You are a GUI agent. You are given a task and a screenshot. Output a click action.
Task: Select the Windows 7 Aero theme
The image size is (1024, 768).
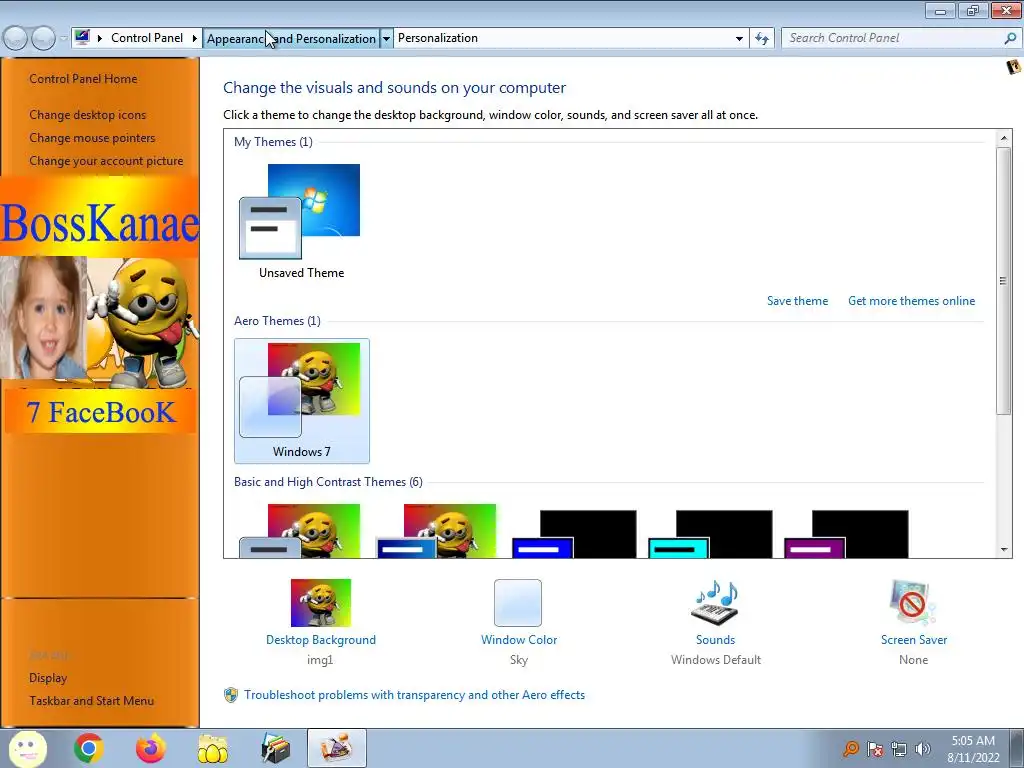click(301, 400)
